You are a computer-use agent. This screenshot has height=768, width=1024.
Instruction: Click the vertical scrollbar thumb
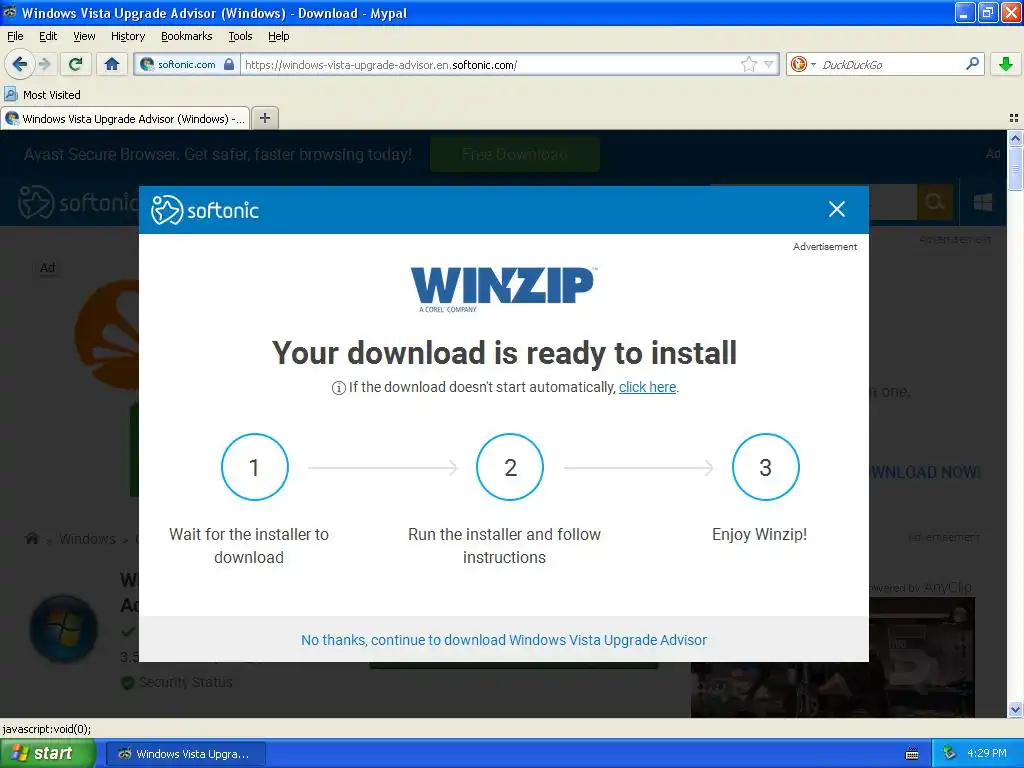click(1015, 168)
